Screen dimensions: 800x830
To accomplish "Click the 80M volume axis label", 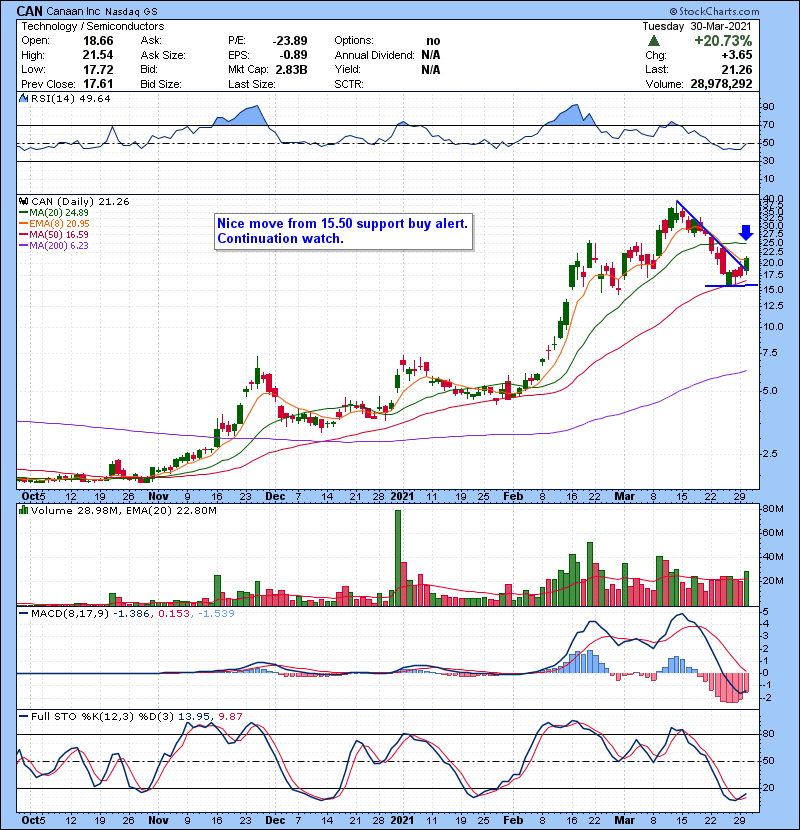I will (x=772, y=509).
